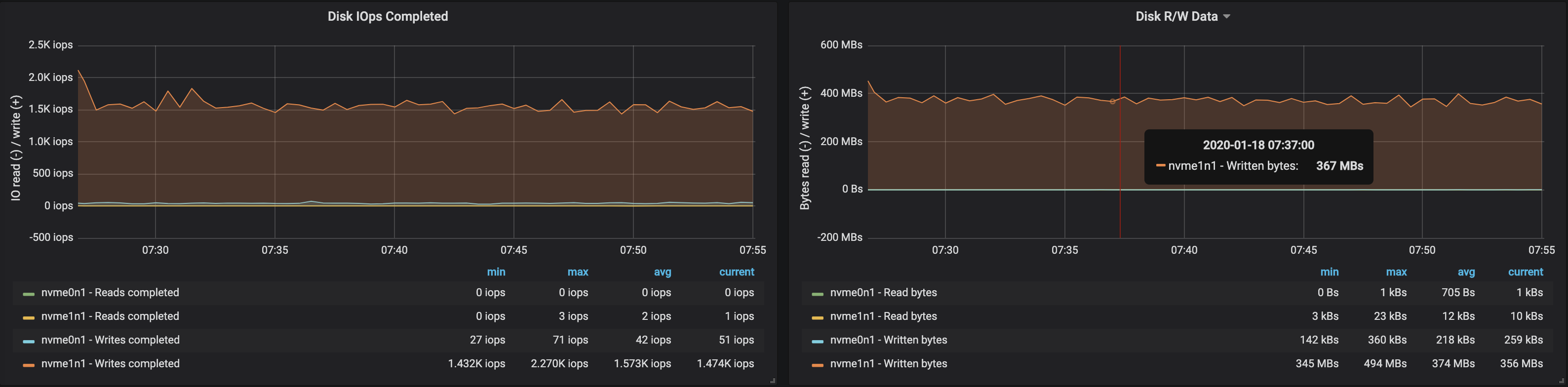Click the '356 MBs' current value
Viewport: 1568px width, 387px height.
point(1521,364)
